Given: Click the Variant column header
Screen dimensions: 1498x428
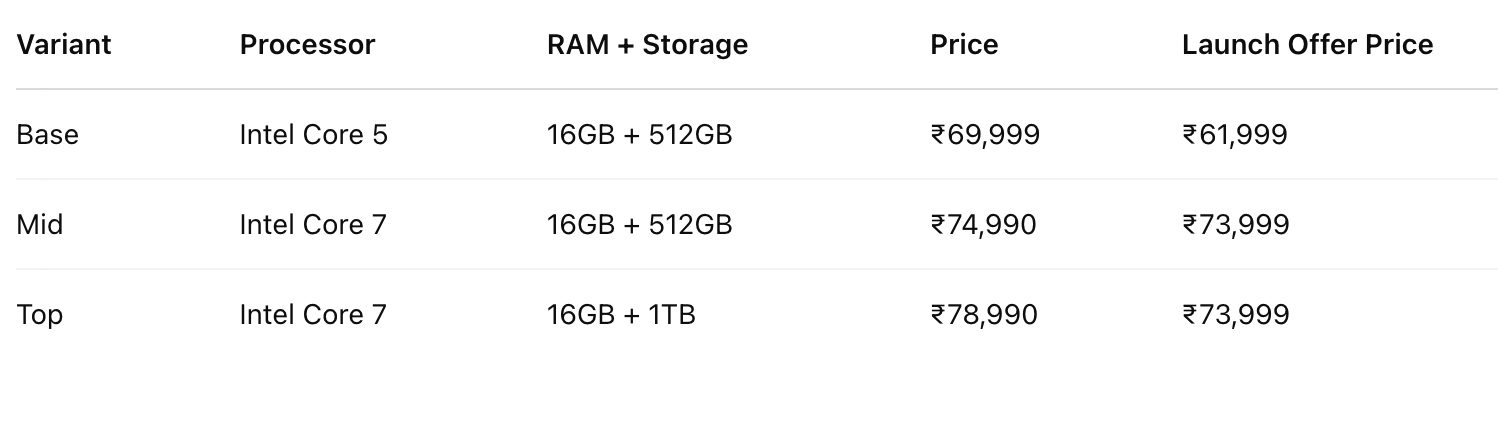Looking at the screenshot, I should point(64,45).
